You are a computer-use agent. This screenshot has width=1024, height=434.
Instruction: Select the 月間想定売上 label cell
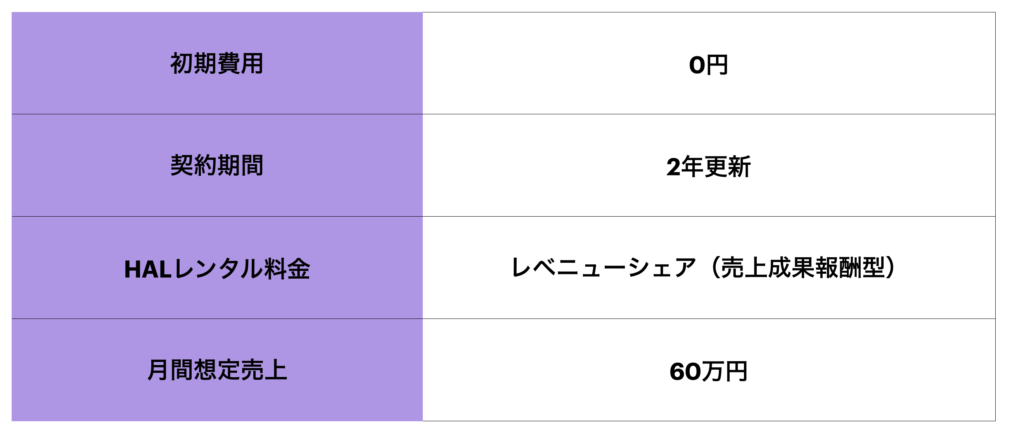217,370
